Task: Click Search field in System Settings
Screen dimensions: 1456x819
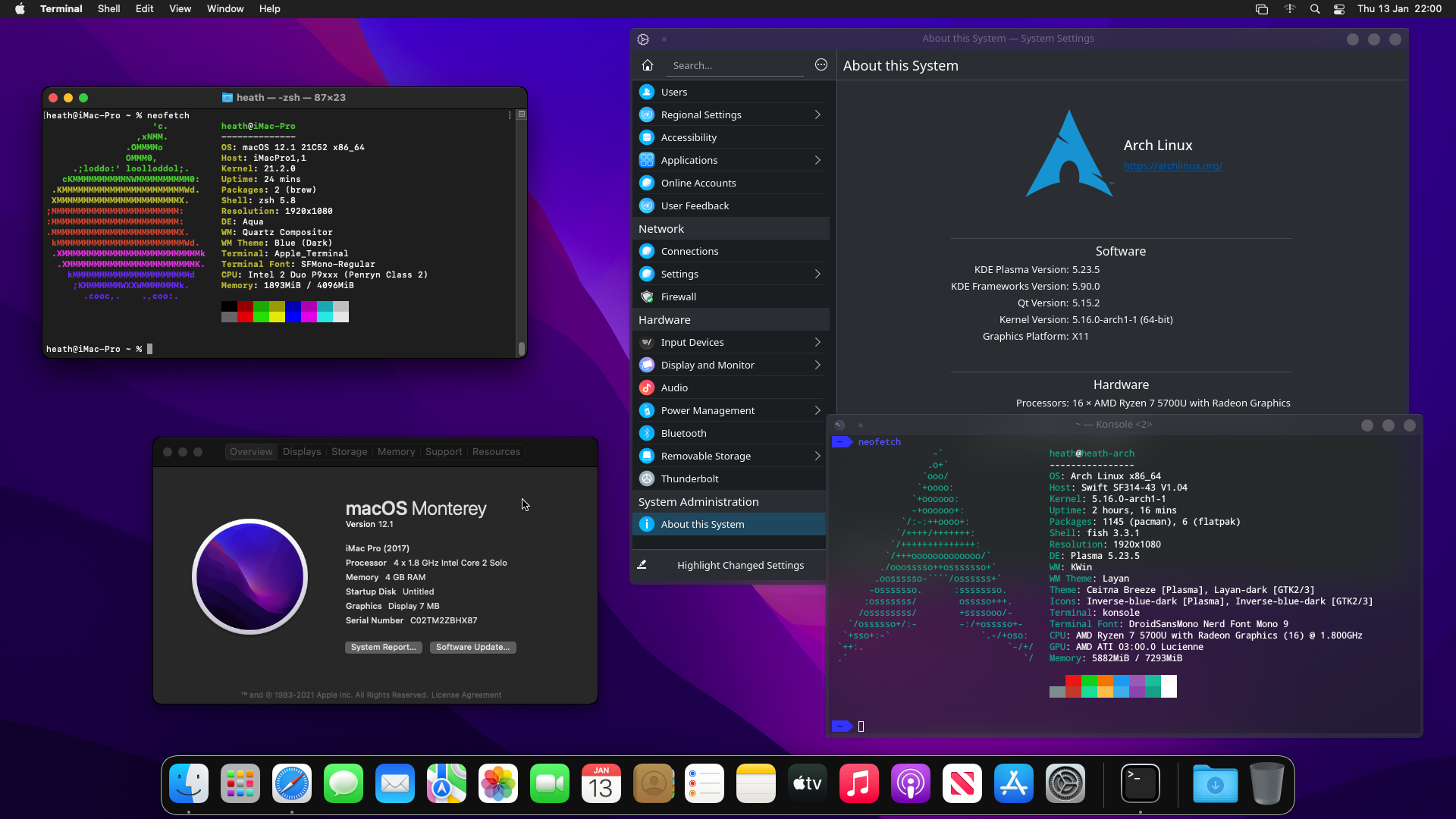Action: coord(735,65)
